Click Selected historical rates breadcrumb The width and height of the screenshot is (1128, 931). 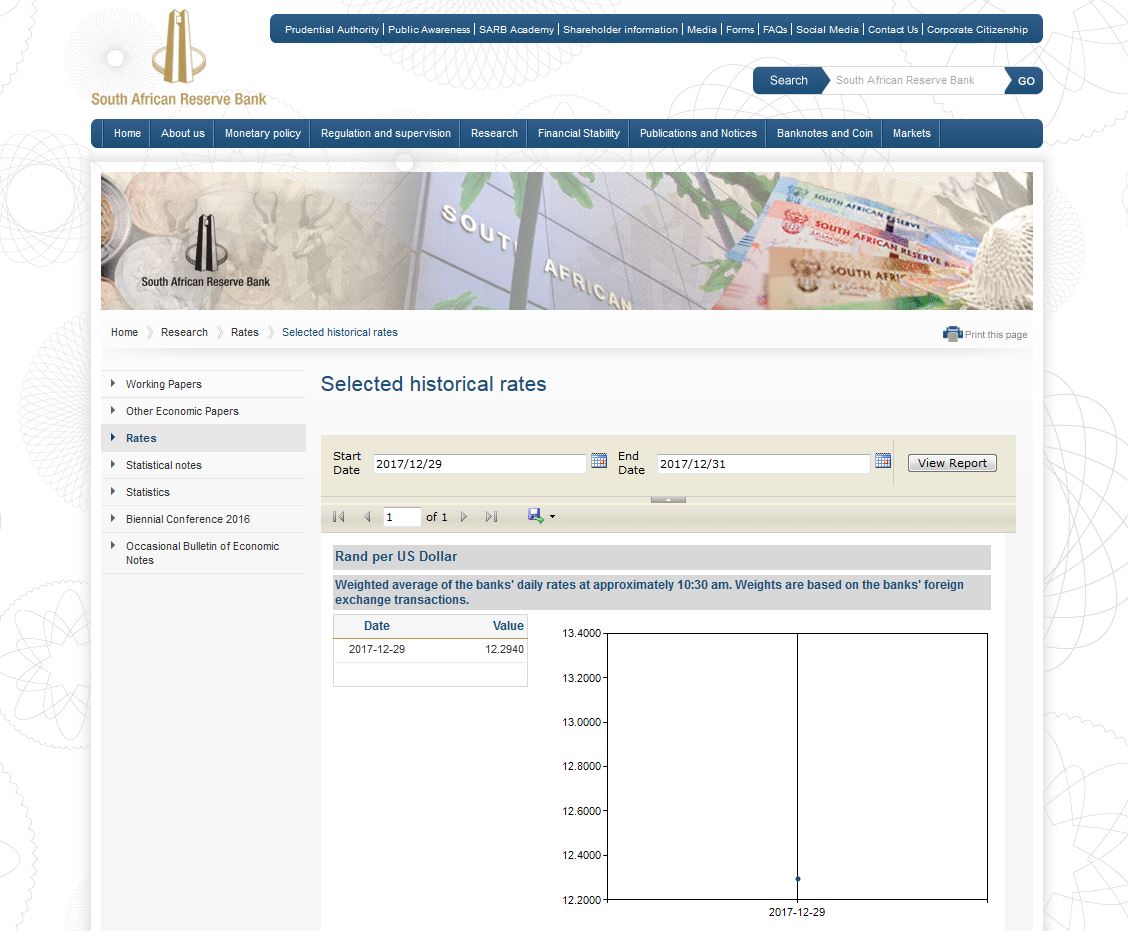click(340, 332)
